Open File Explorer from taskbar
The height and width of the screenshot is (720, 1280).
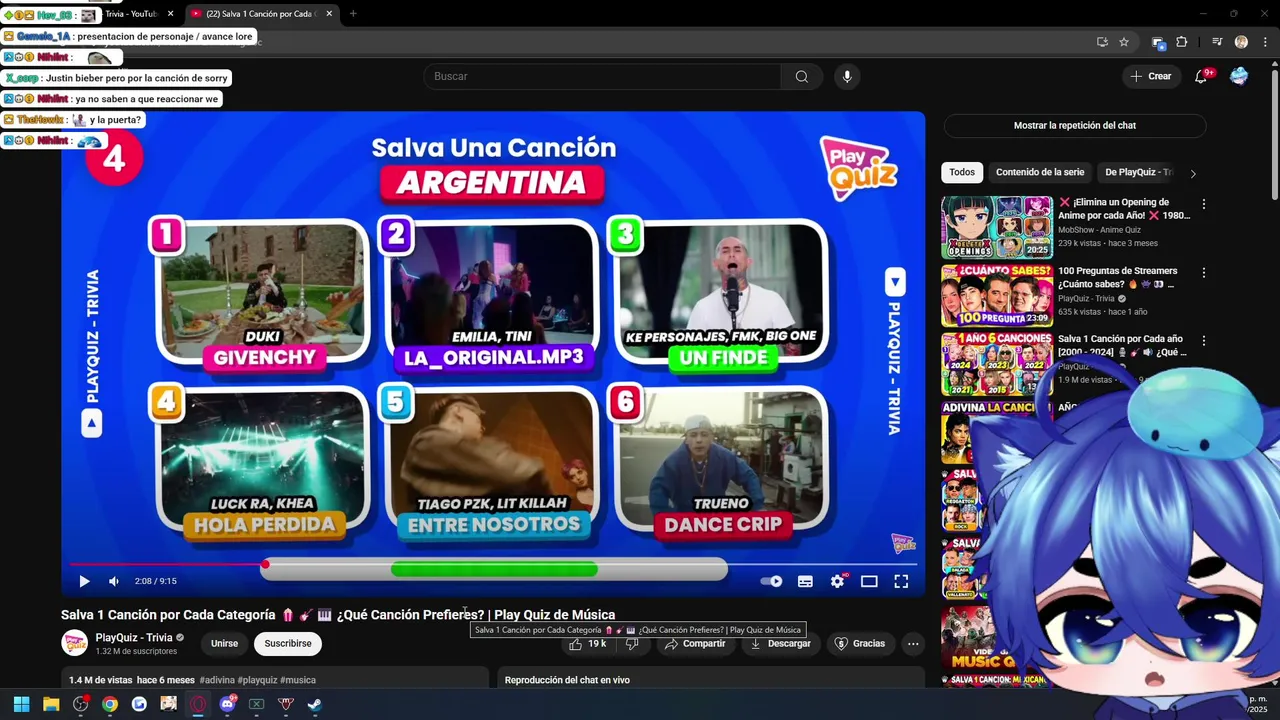51,704
